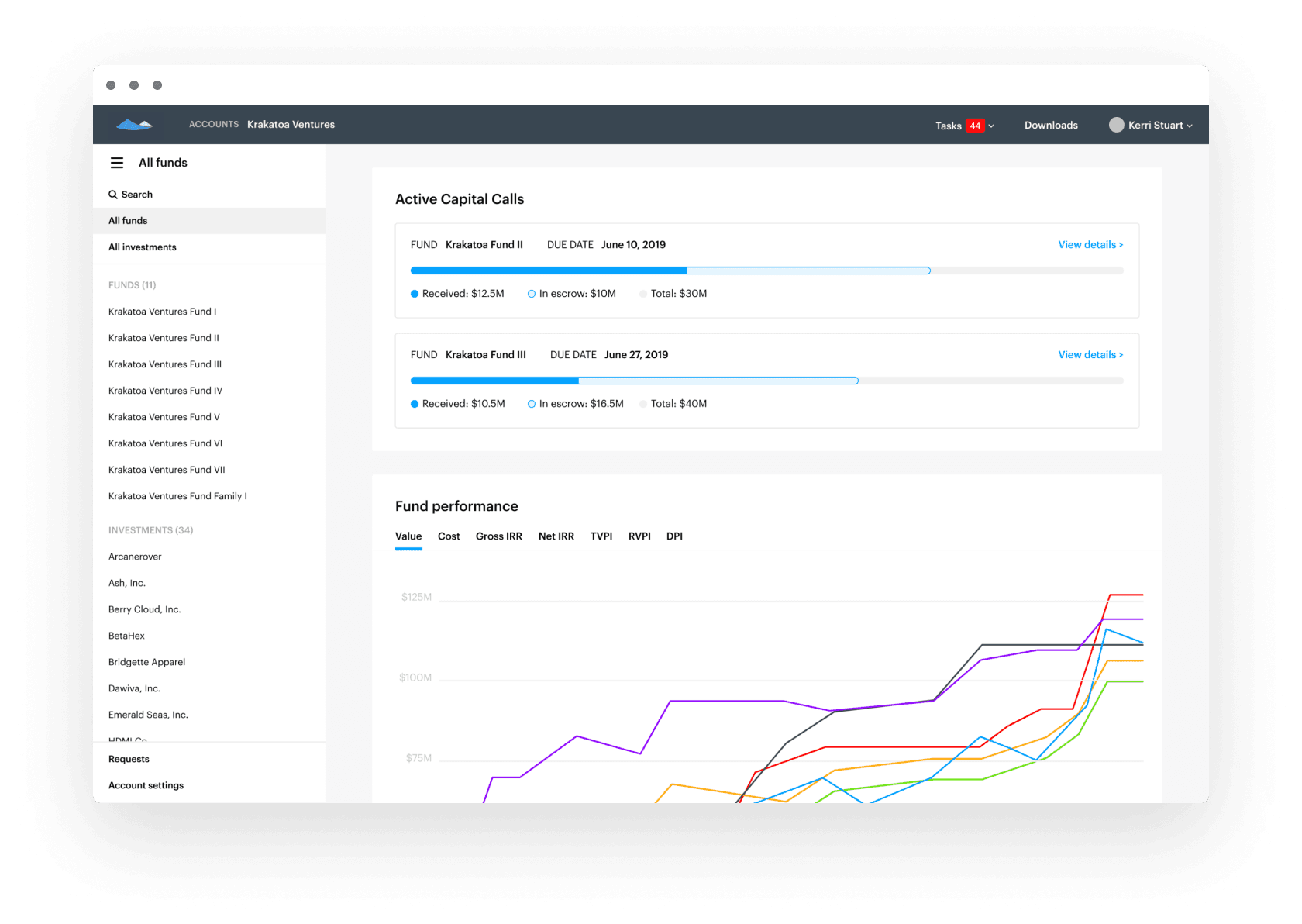Image resolution: width=1302 pixels, height=924 pixels.
Task: Select the In escrow legend dot for Fund III
Action: click(x=531, y=404)
